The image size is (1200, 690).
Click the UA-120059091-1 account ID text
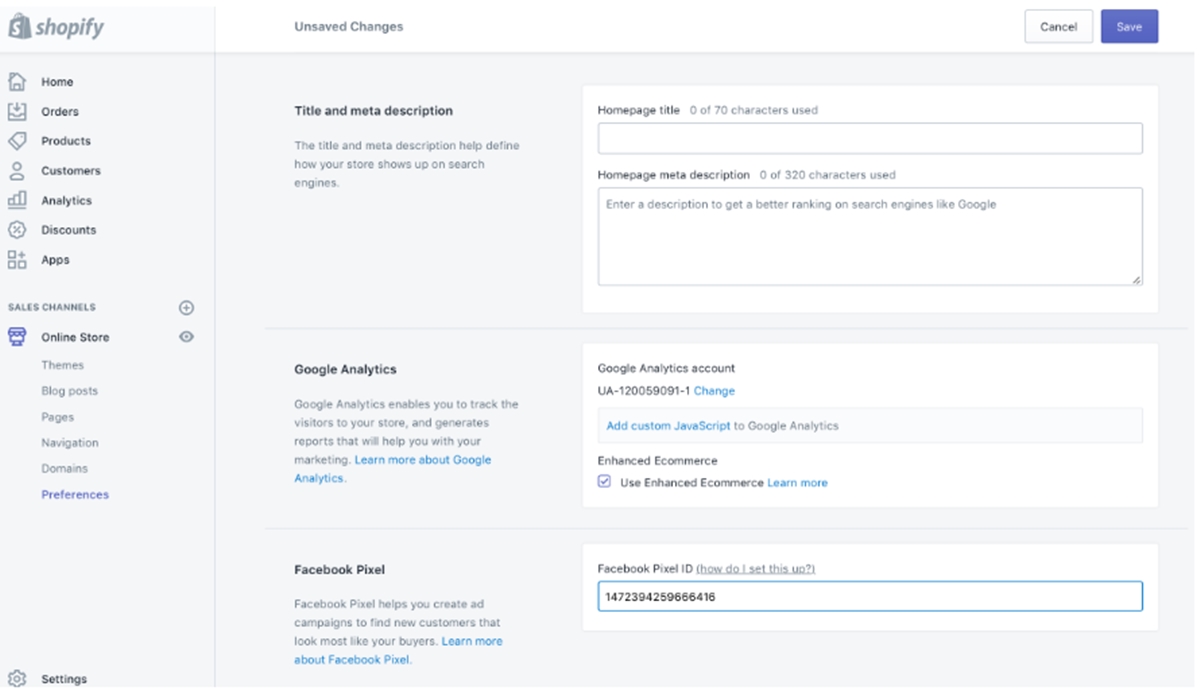point(644,391)
